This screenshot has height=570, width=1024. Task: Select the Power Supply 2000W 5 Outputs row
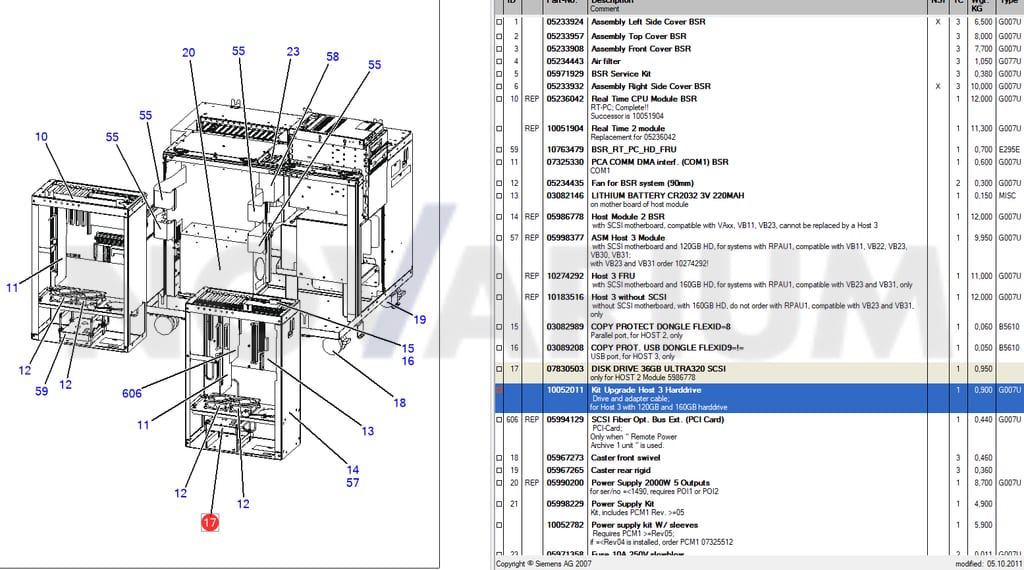(x=759, y=487)
